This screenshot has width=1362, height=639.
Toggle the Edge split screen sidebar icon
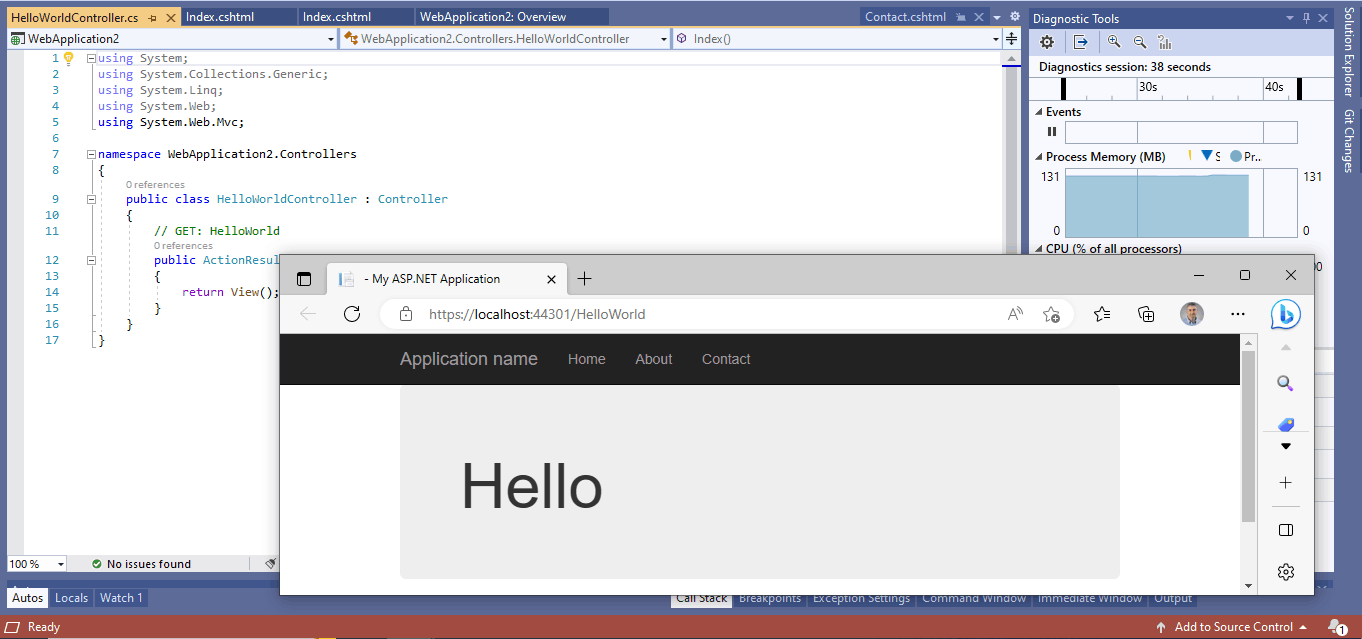coord(1286,530)
